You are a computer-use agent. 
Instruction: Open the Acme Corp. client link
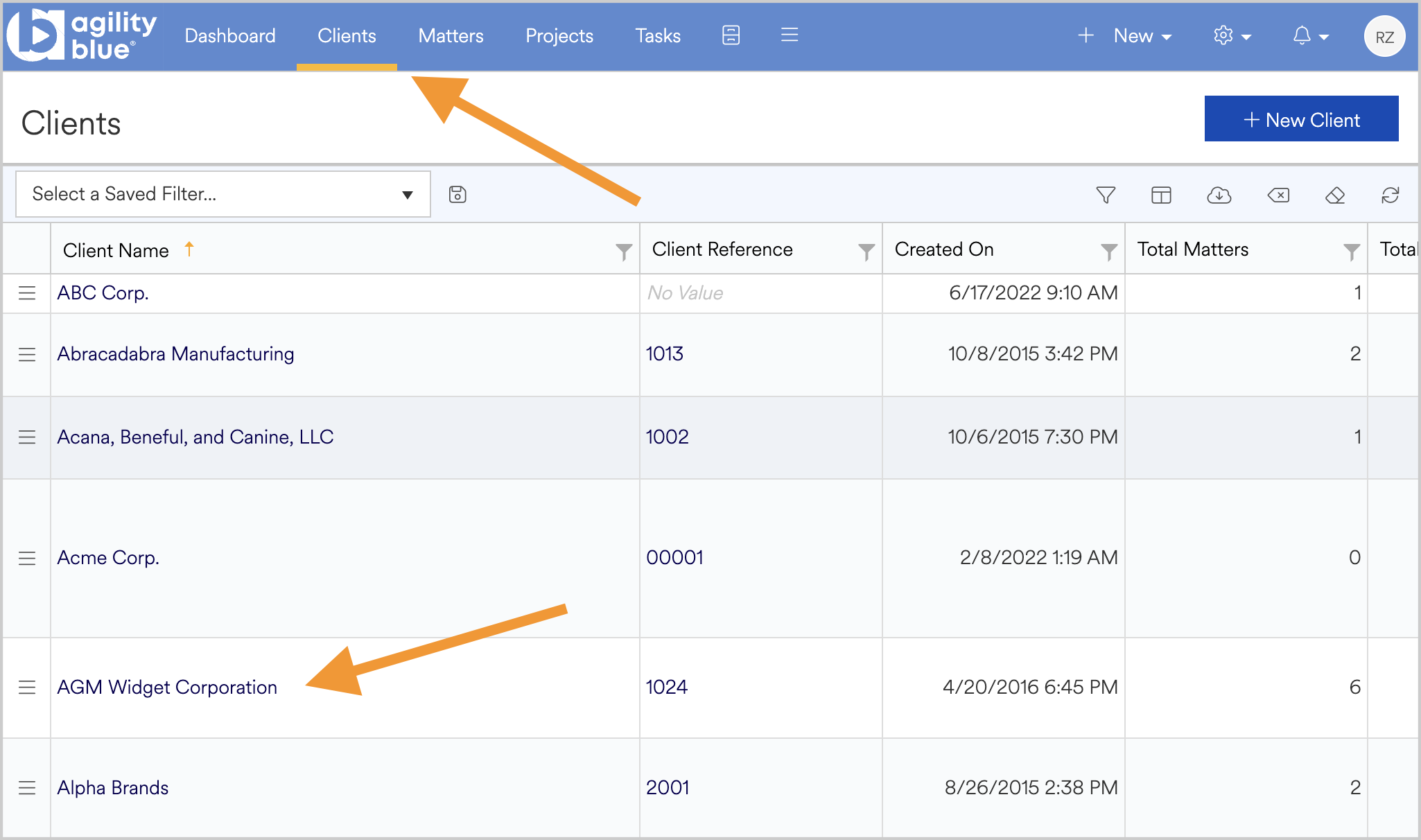click(x=108, y=558)
